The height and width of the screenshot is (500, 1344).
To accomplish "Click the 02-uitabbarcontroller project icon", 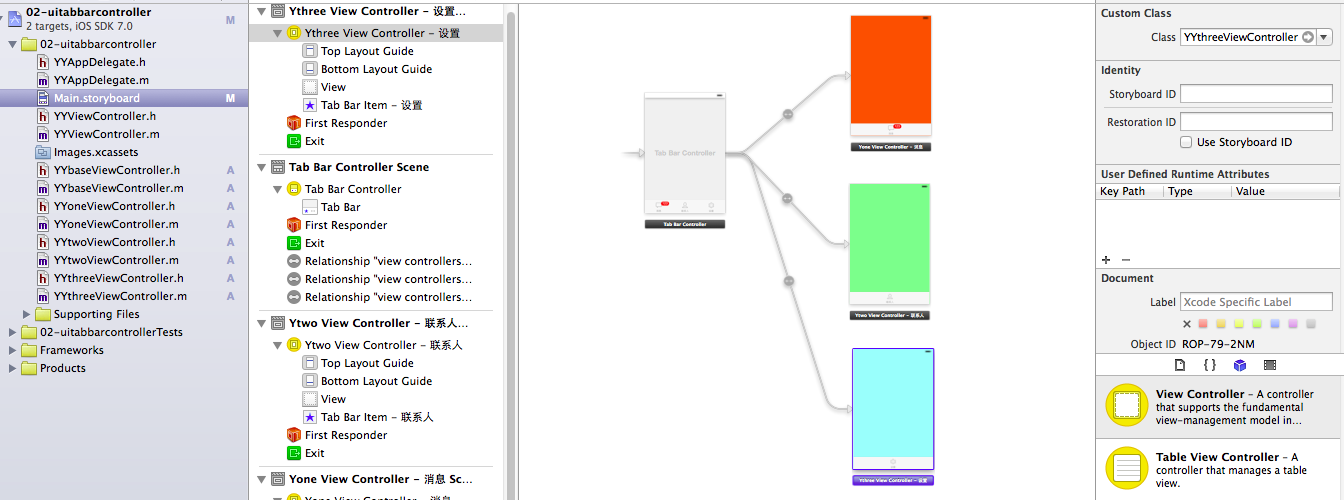I will [x=15, y=17].
